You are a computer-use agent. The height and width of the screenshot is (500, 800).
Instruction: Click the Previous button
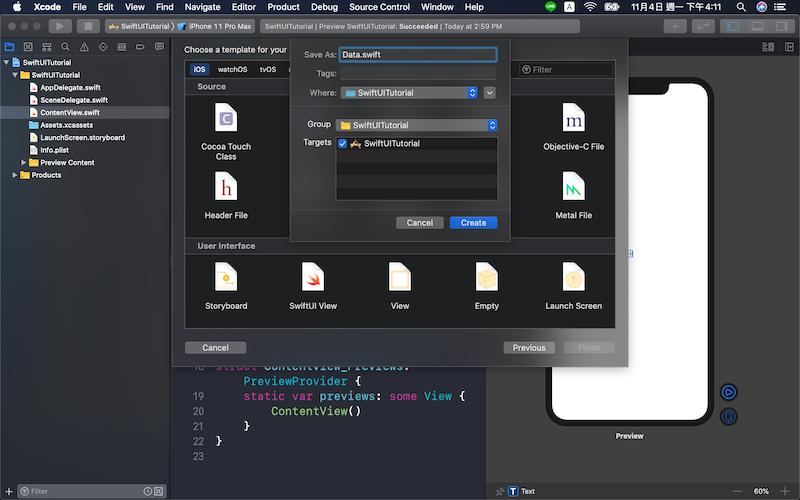click(x=529, y=348)
